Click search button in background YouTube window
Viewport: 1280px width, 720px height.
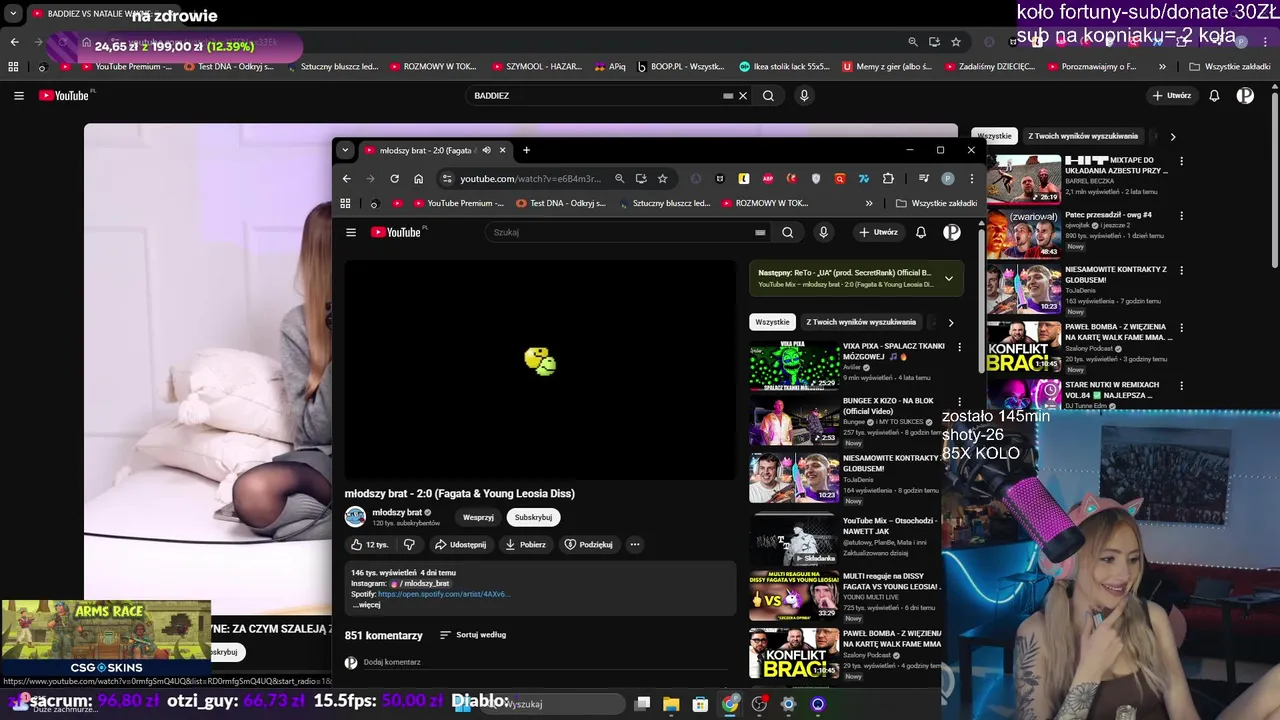tap(768, 96)
